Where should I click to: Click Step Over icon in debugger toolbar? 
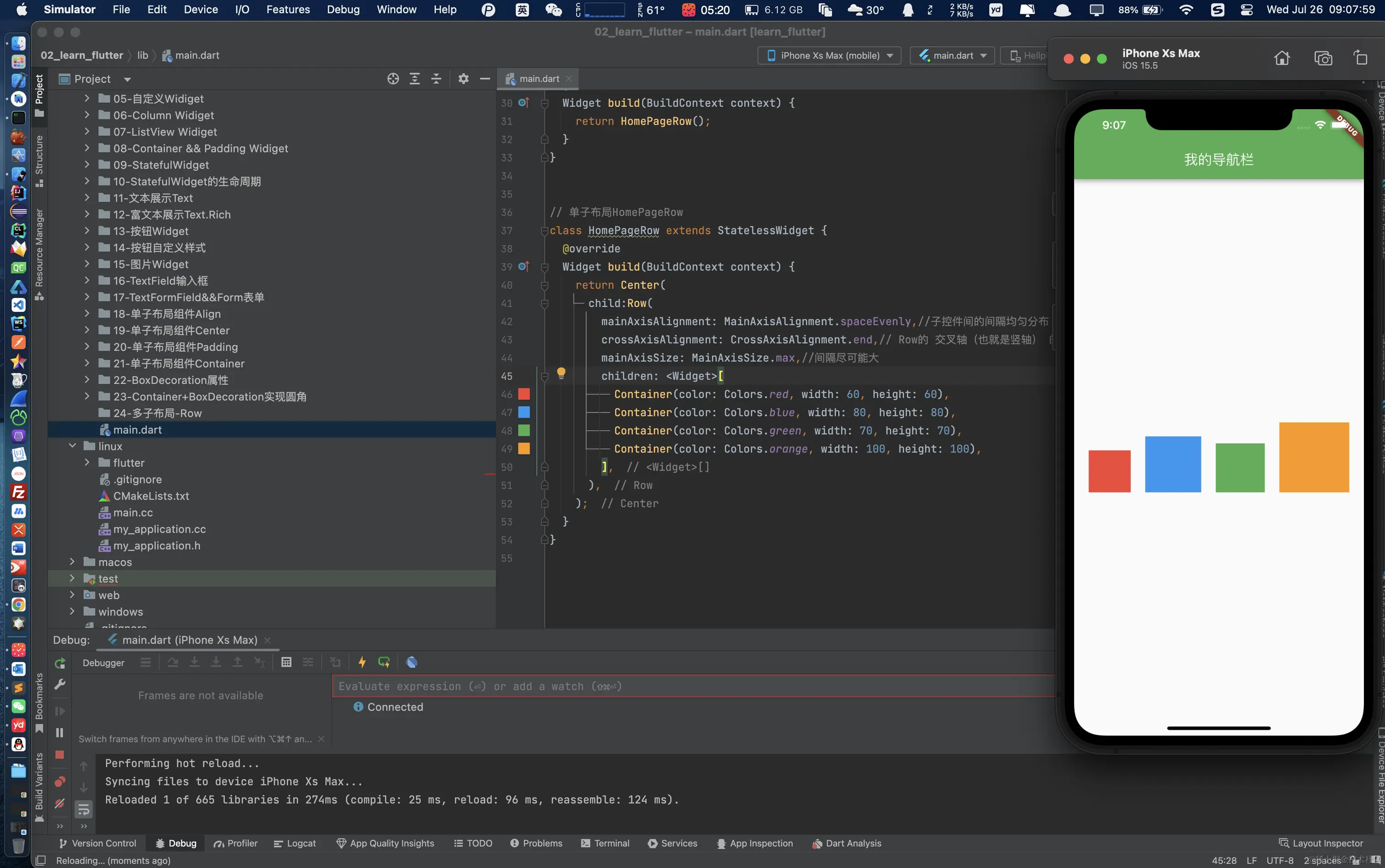[173, 662]
